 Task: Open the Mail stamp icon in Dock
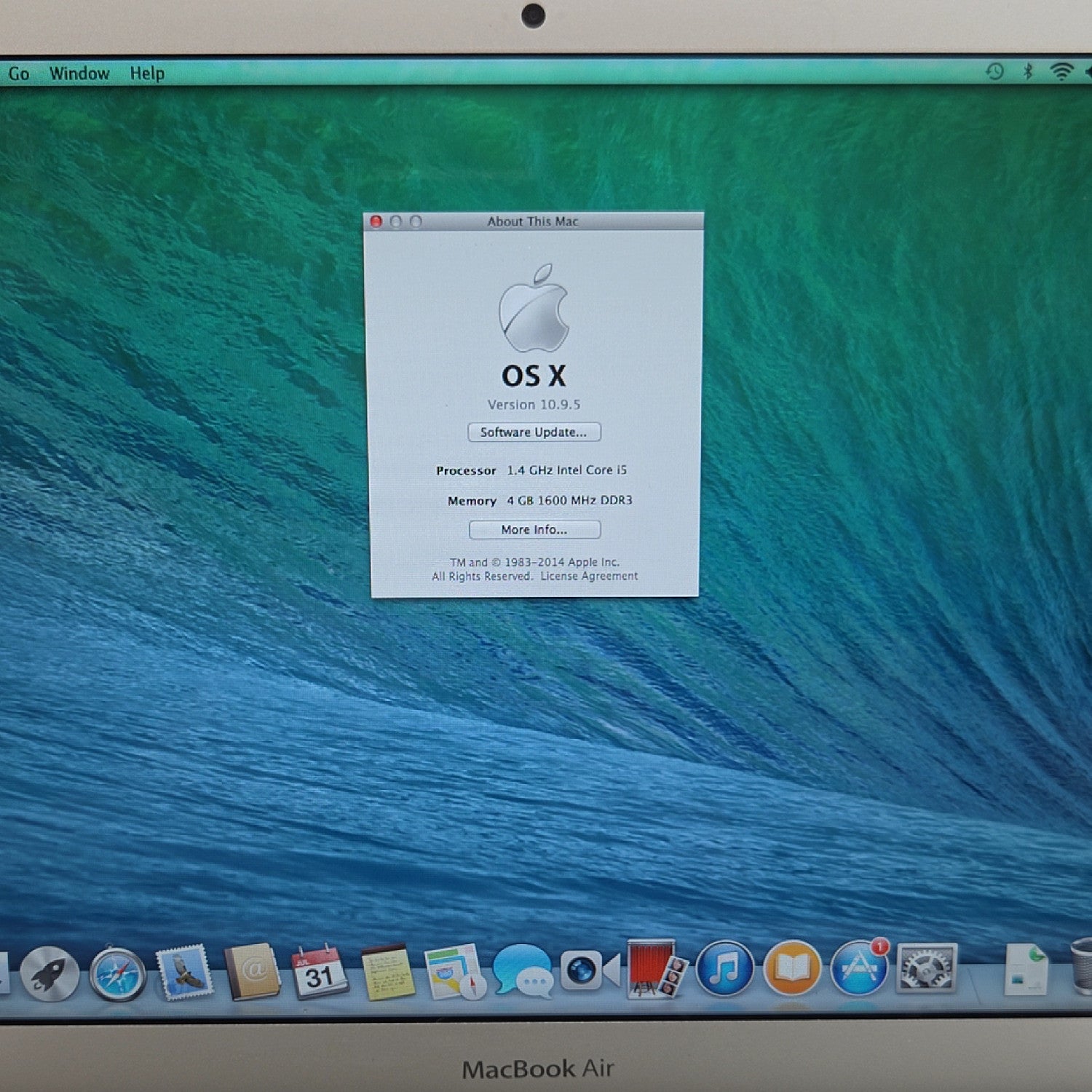tap(184, 973)
